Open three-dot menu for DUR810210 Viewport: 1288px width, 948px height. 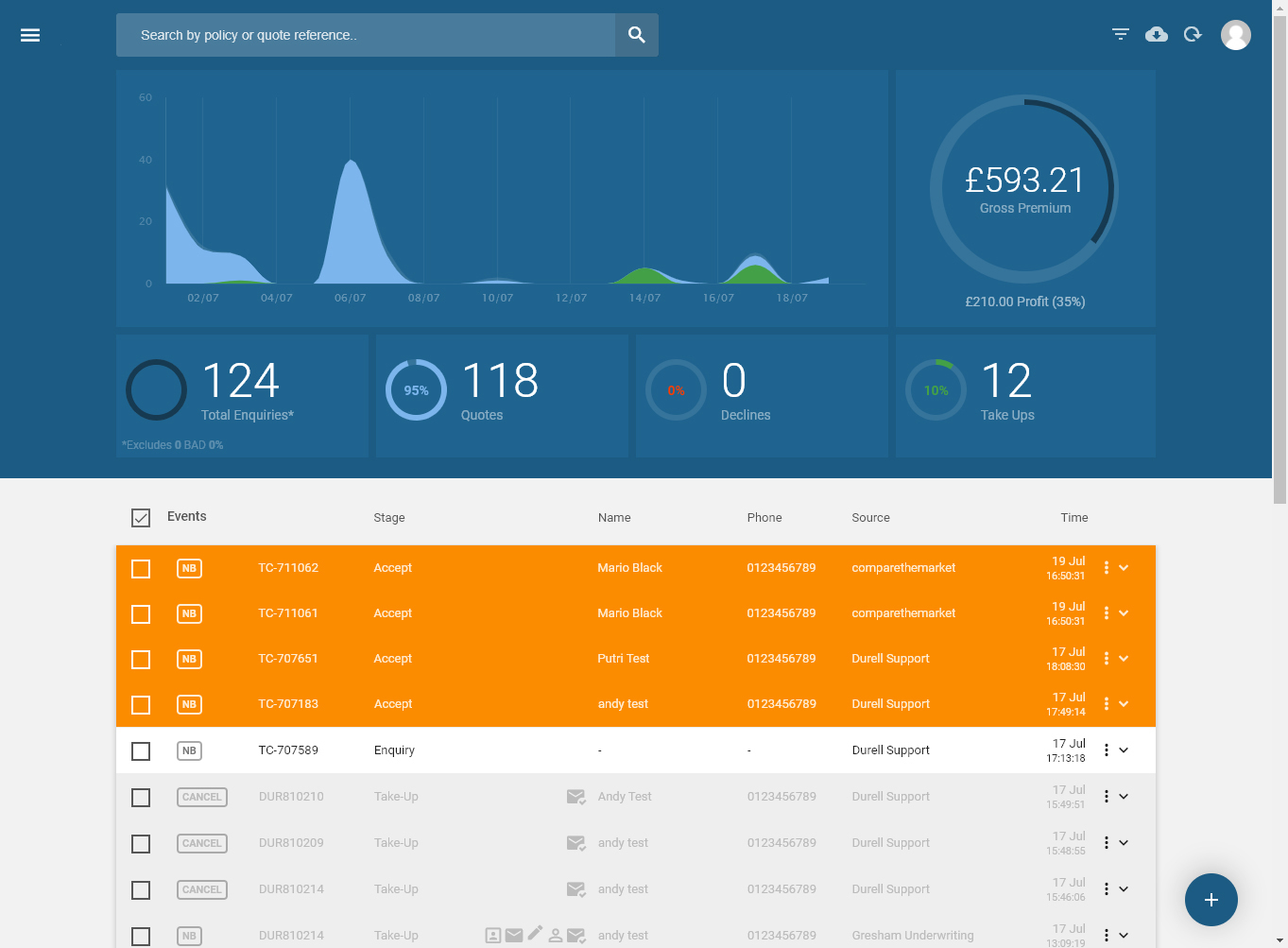(x=1107, y=797)
